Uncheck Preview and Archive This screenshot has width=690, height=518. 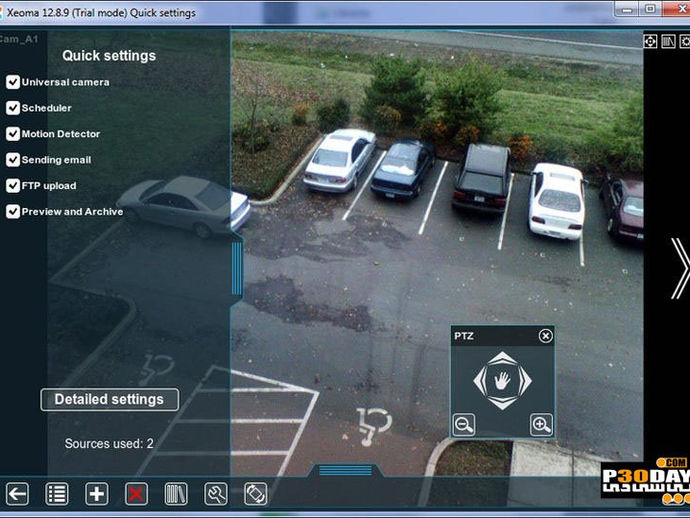(13, 212)
